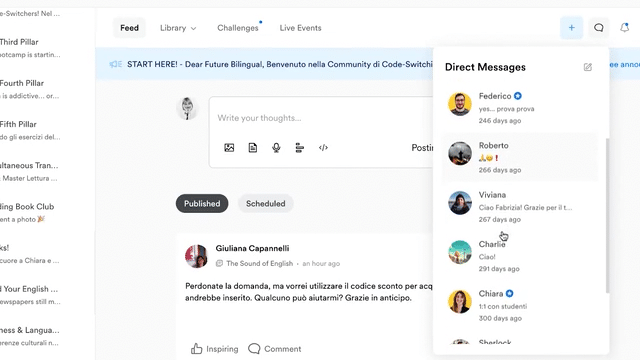Click your own avatar beside composer

click(187, 108)
